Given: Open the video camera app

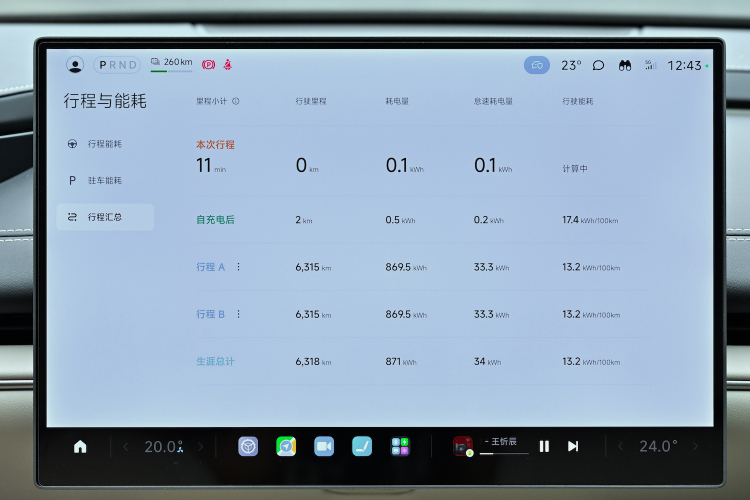Looking at the screenshot, I should coord(324,446).
